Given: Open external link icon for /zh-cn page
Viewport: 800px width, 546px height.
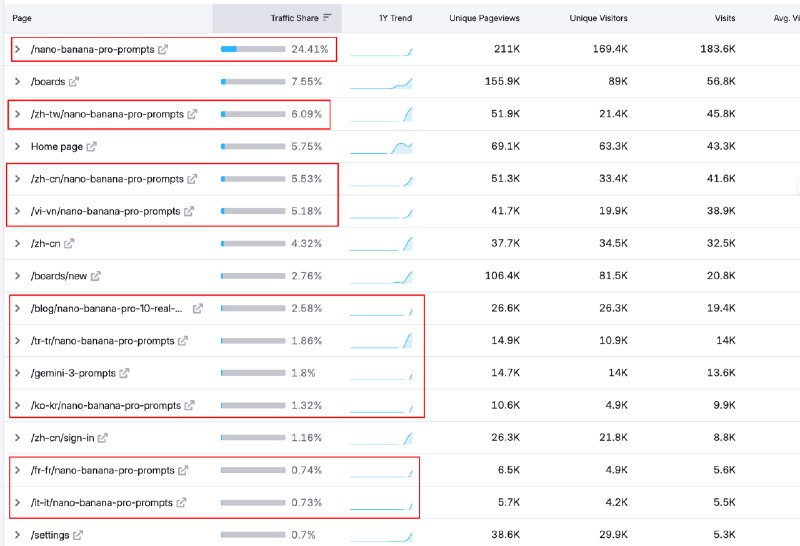Looking at the screenshot, I should coord(69,243).
